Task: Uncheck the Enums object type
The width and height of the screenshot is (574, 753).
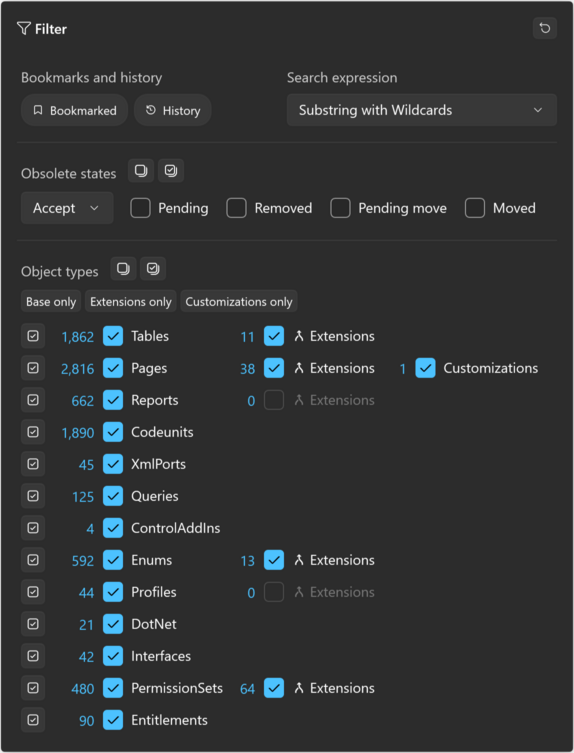Action: tap(113, 560)
